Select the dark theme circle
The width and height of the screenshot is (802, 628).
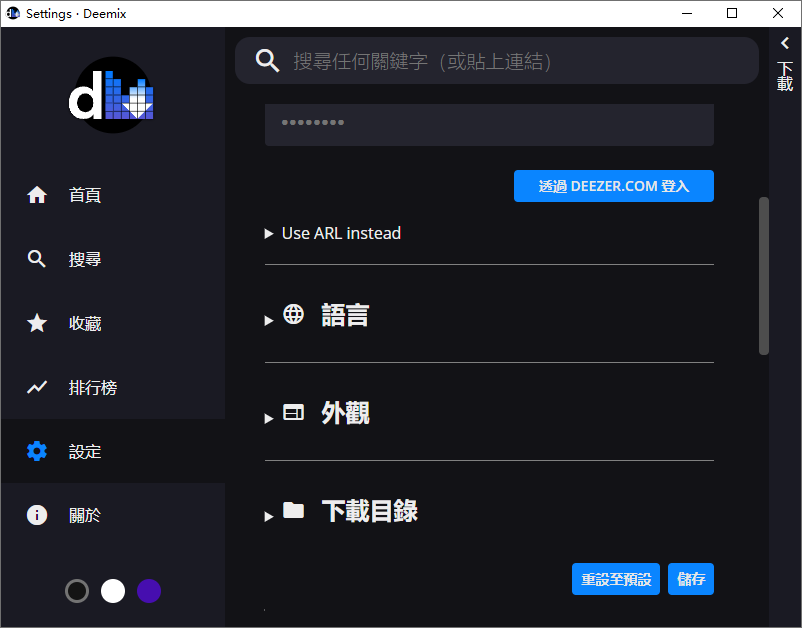point(77,591)
